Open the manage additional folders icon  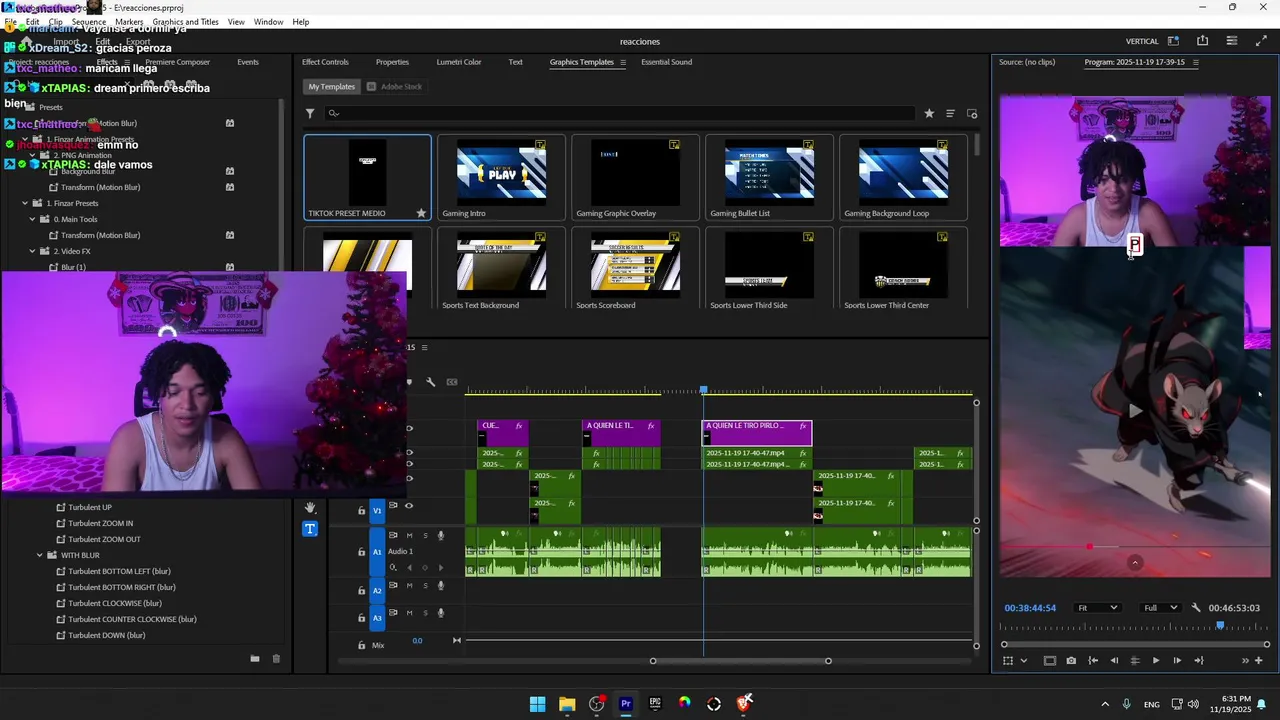[972, 113]
